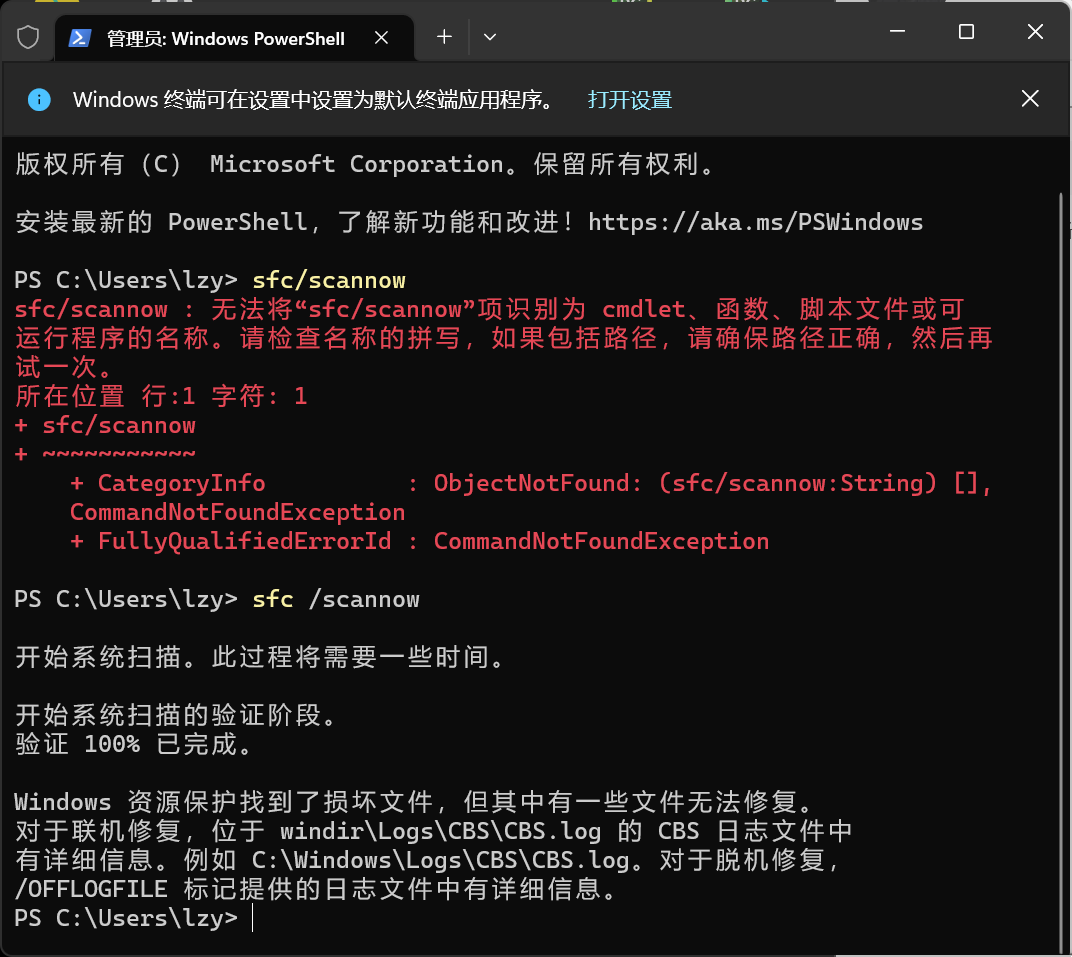Screen dimensions: 1072x957
Task: Click the minimize button
Action: (x=896, y=31)
